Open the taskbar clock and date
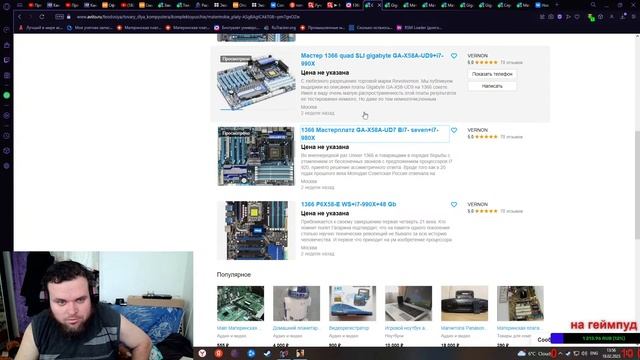Screen dimensions: 640x360 coord(611,353)
